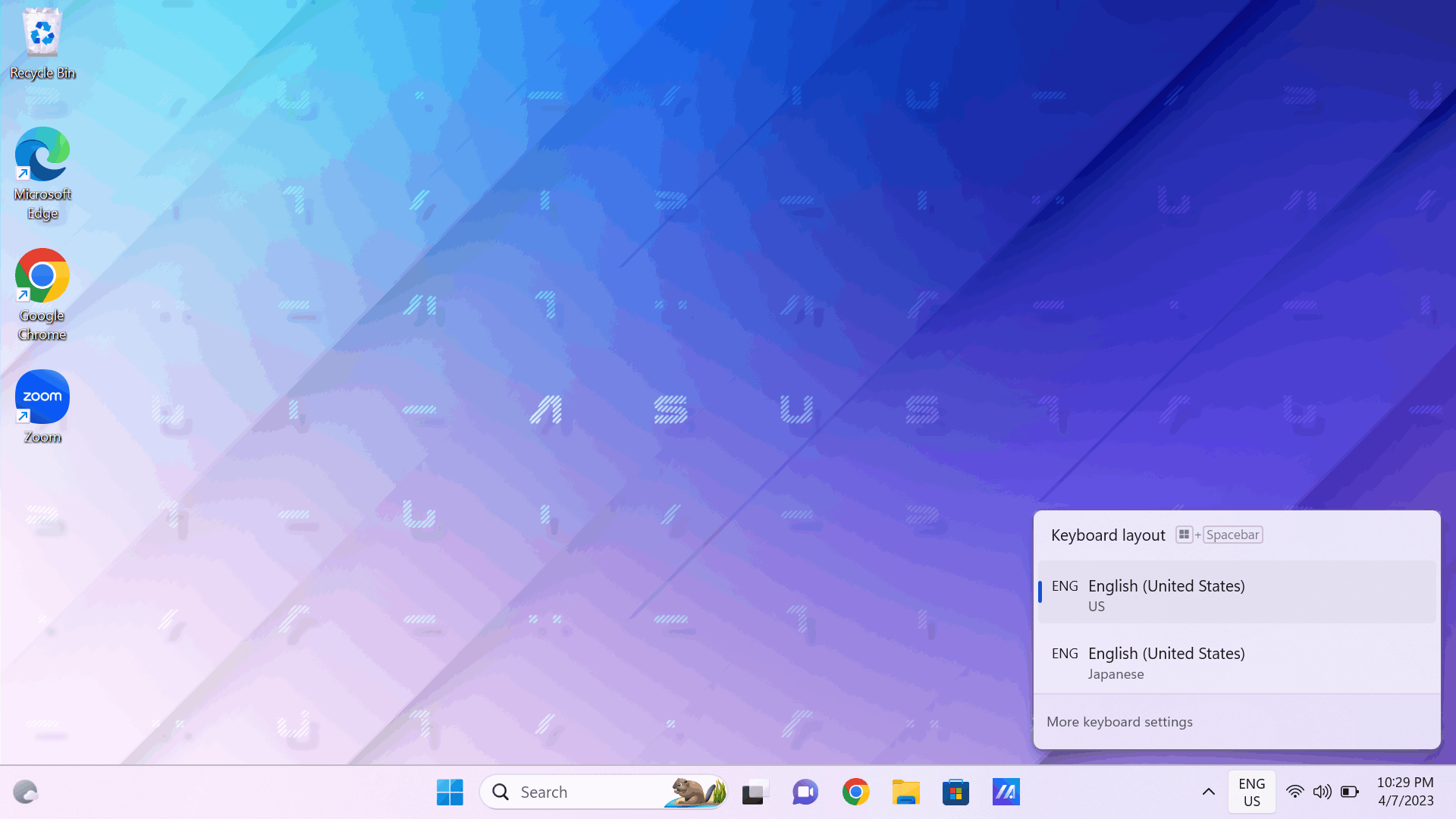The image size is (1456, 819).
Task: Launch Microsoft Store from the taskbar
Action: click(x=955, y=791)
